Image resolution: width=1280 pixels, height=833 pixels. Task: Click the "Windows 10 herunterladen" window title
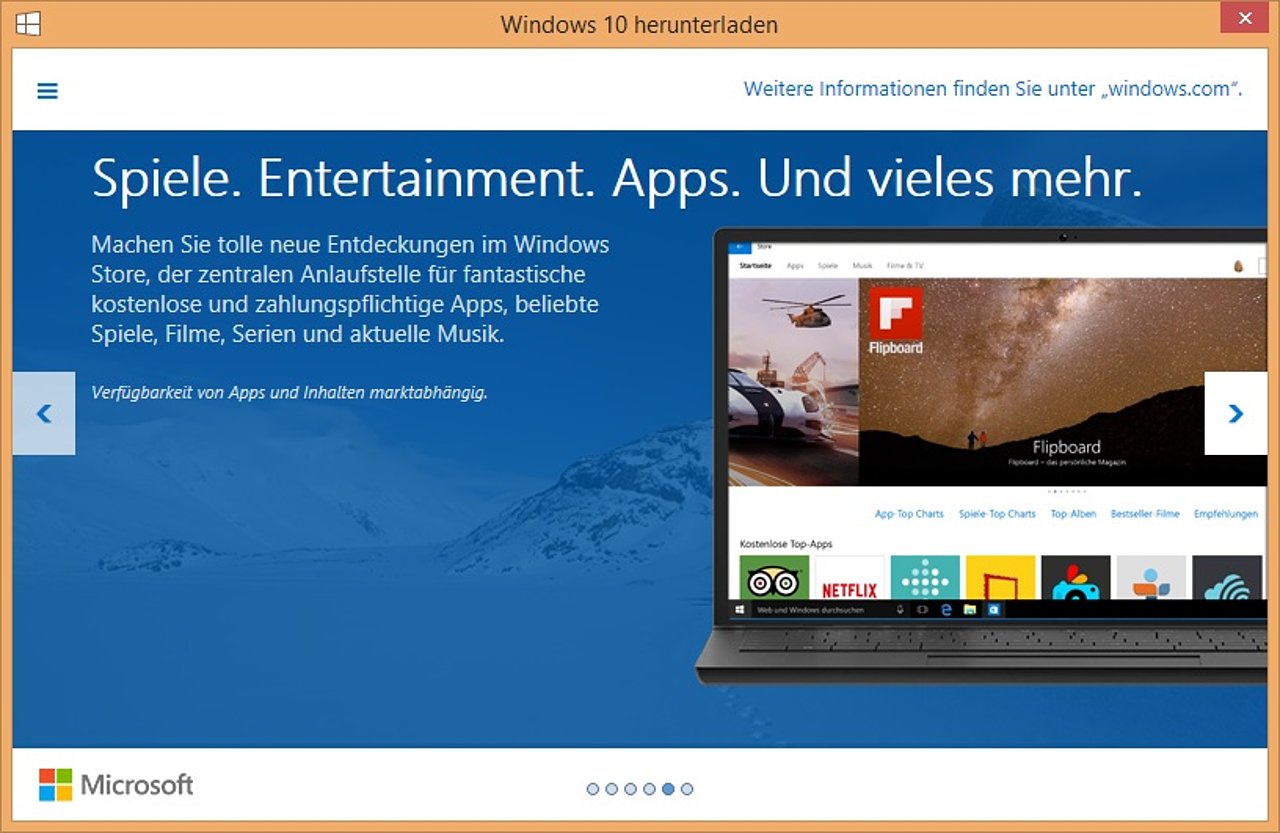pyautogui.click(x=639, y=24)
